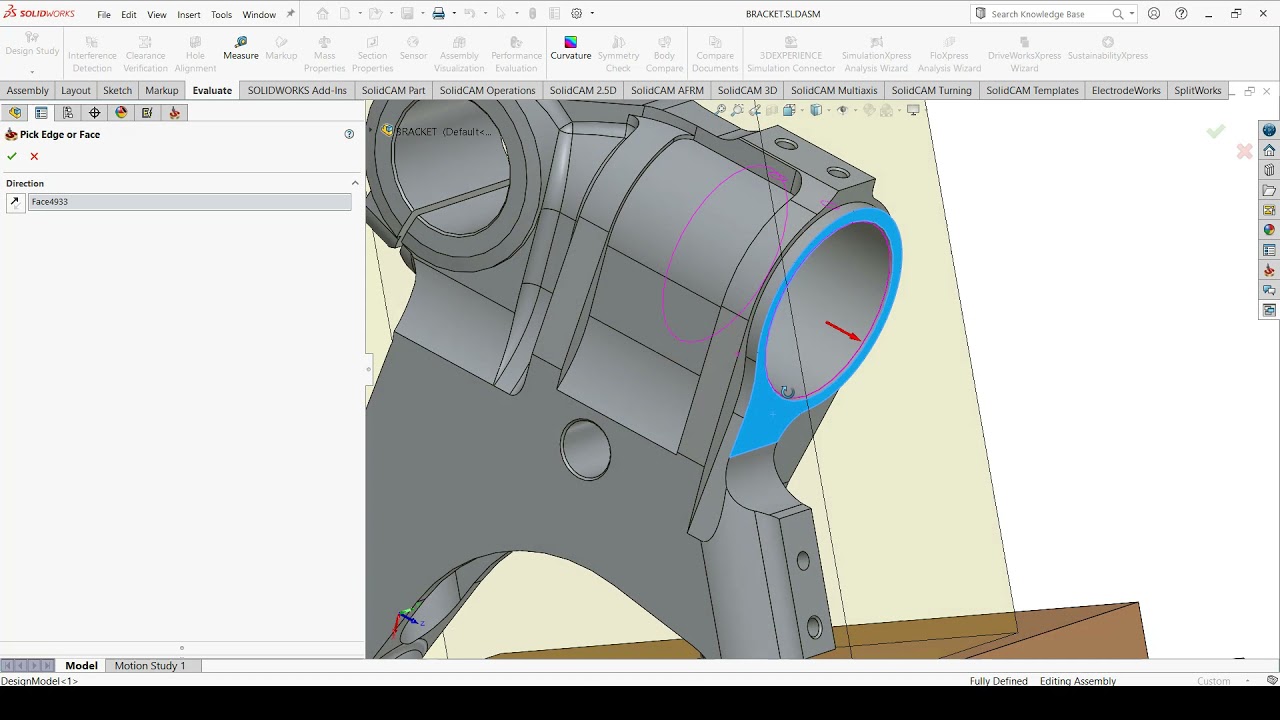
Task: Switch to the Assembly ribbon tab
Action: [x=28, y=90]
